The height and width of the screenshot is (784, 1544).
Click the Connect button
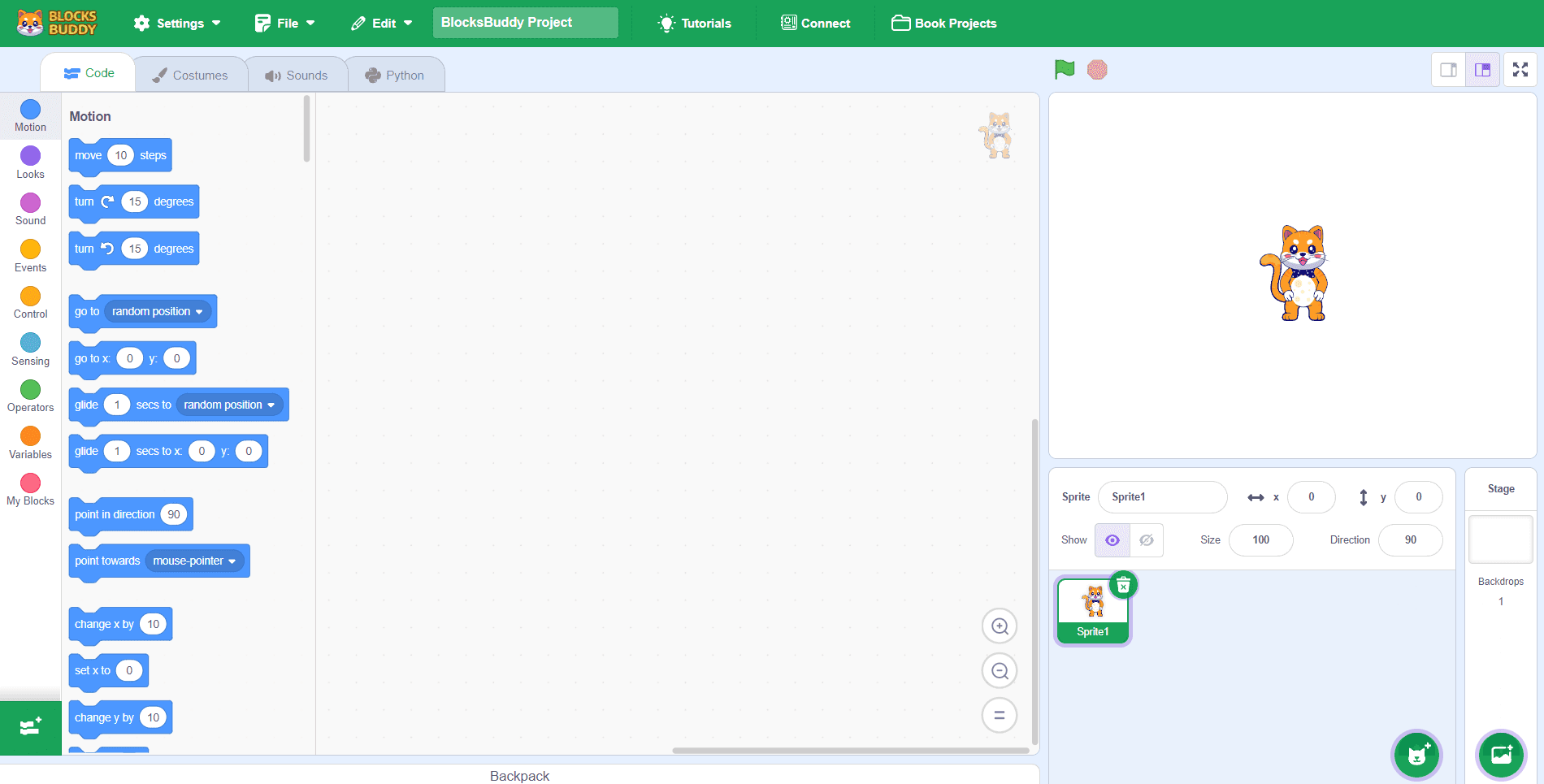[816, 24]
